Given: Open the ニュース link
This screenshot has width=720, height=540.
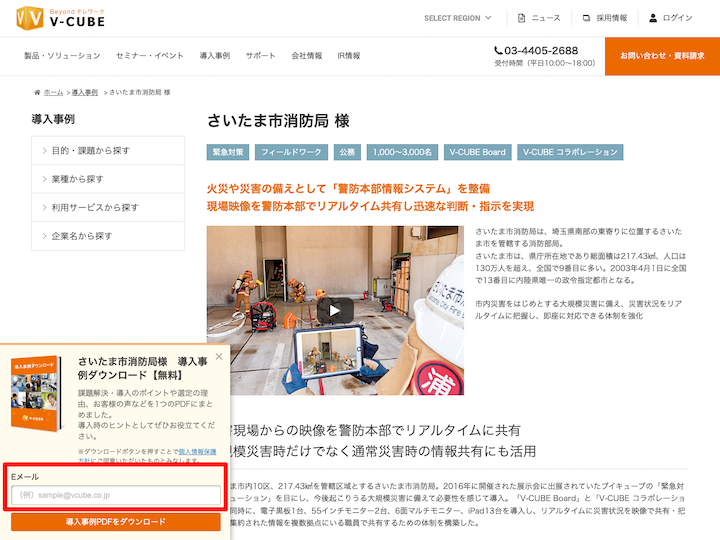Looking at the screenshot, I should pyautogui.click(x=546, y=18).
